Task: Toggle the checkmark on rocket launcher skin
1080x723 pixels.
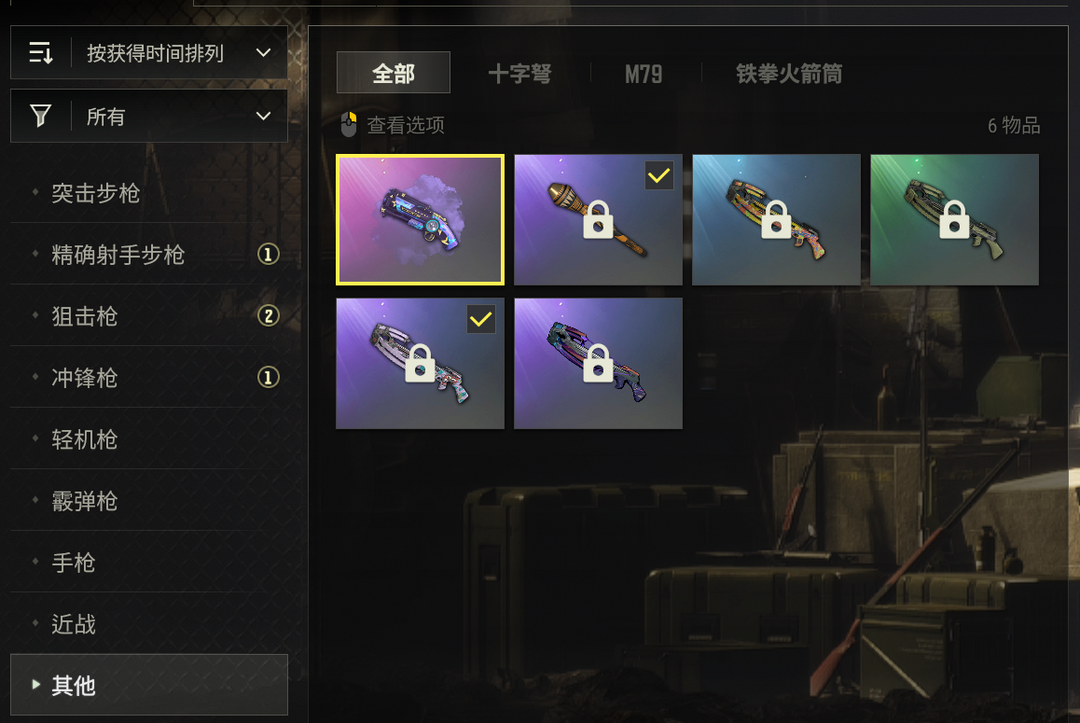Action: click(659, 176)
